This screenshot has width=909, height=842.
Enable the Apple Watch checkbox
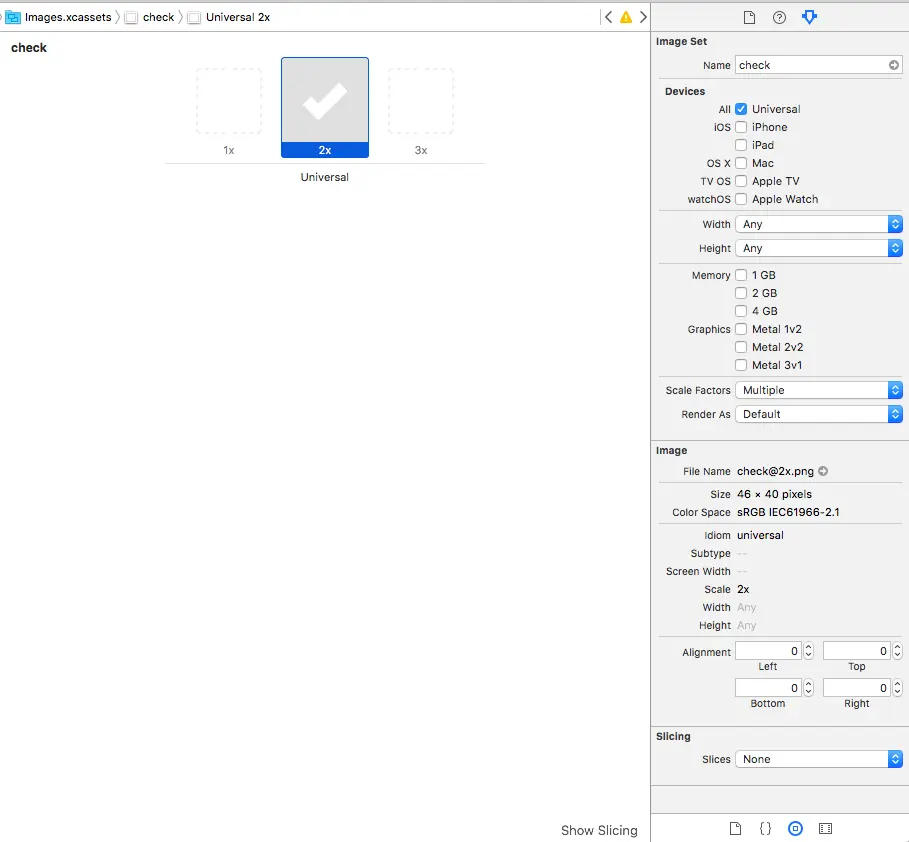click(x=741, y=199)
